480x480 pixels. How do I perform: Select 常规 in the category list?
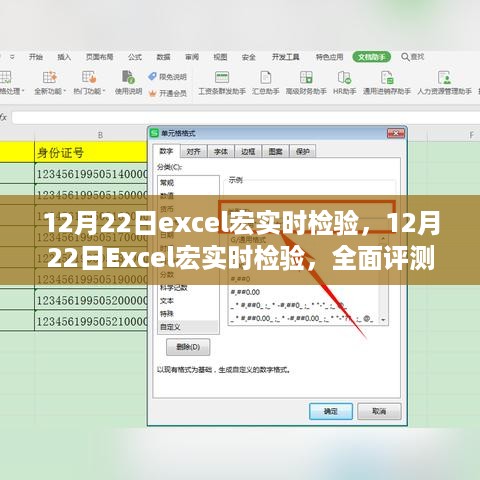click(x=188, y=182)
